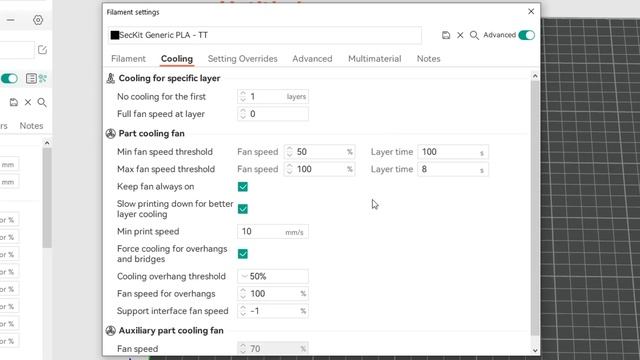The height and width of the screenshot is (360, 640).
Task: Click the Min print speed input field
Action: 273,231
